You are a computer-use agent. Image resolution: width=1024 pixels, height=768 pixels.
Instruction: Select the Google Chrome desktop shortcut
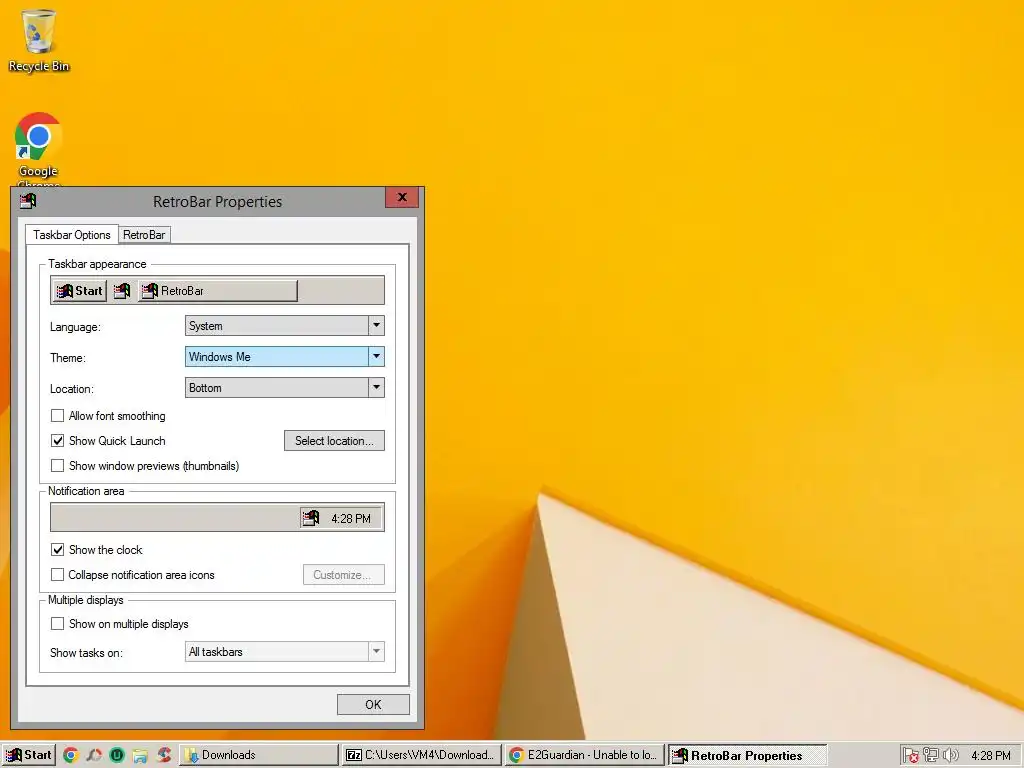38,150
